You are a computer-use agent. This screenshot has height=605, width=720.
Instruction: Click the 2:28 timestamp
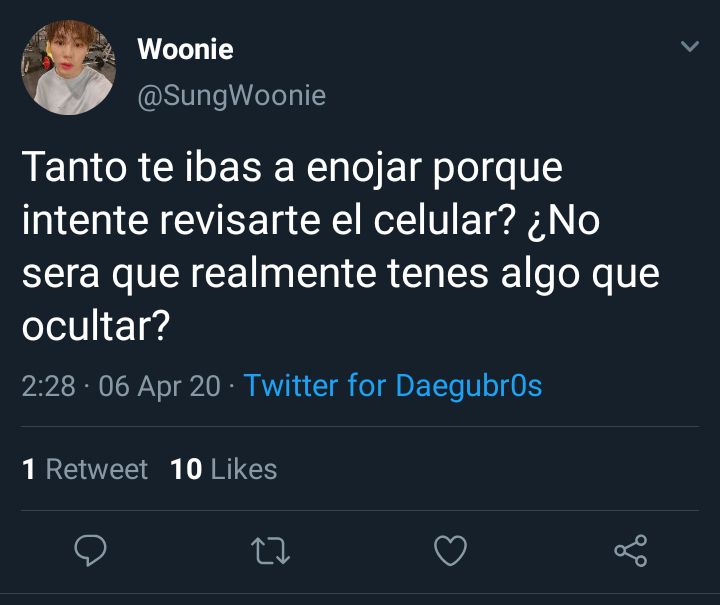click(x=49, y=386)
